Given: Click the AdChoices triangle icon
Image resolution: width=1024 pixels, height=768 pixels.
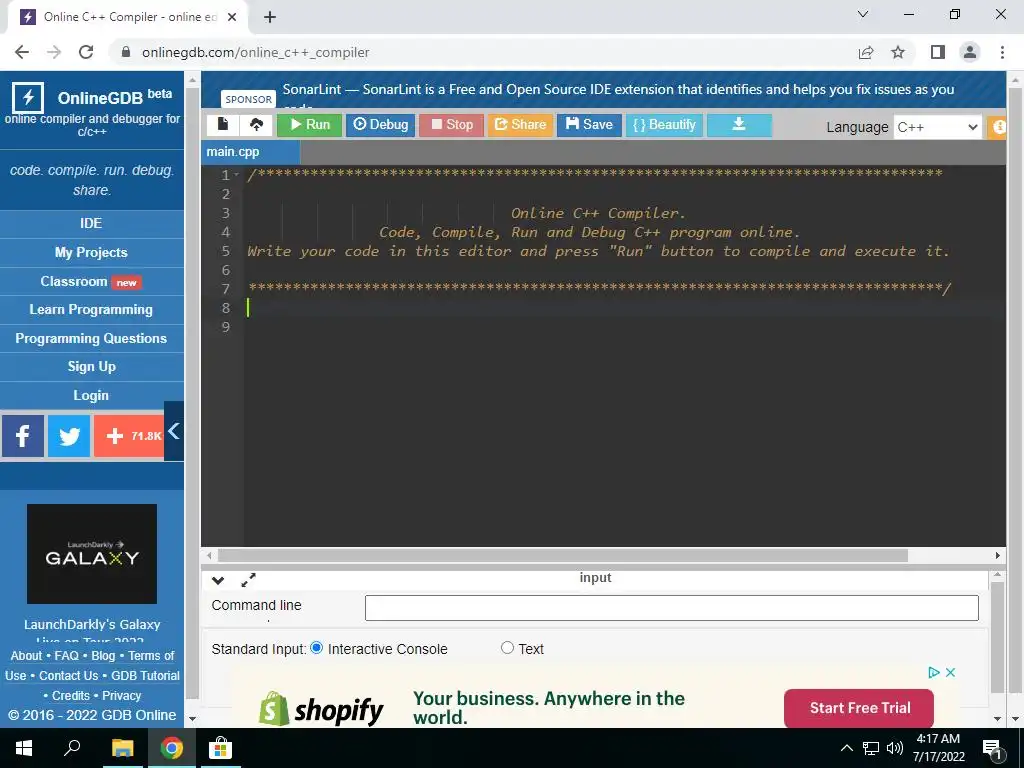Looking at the screenshot, I should click(934, 672).
